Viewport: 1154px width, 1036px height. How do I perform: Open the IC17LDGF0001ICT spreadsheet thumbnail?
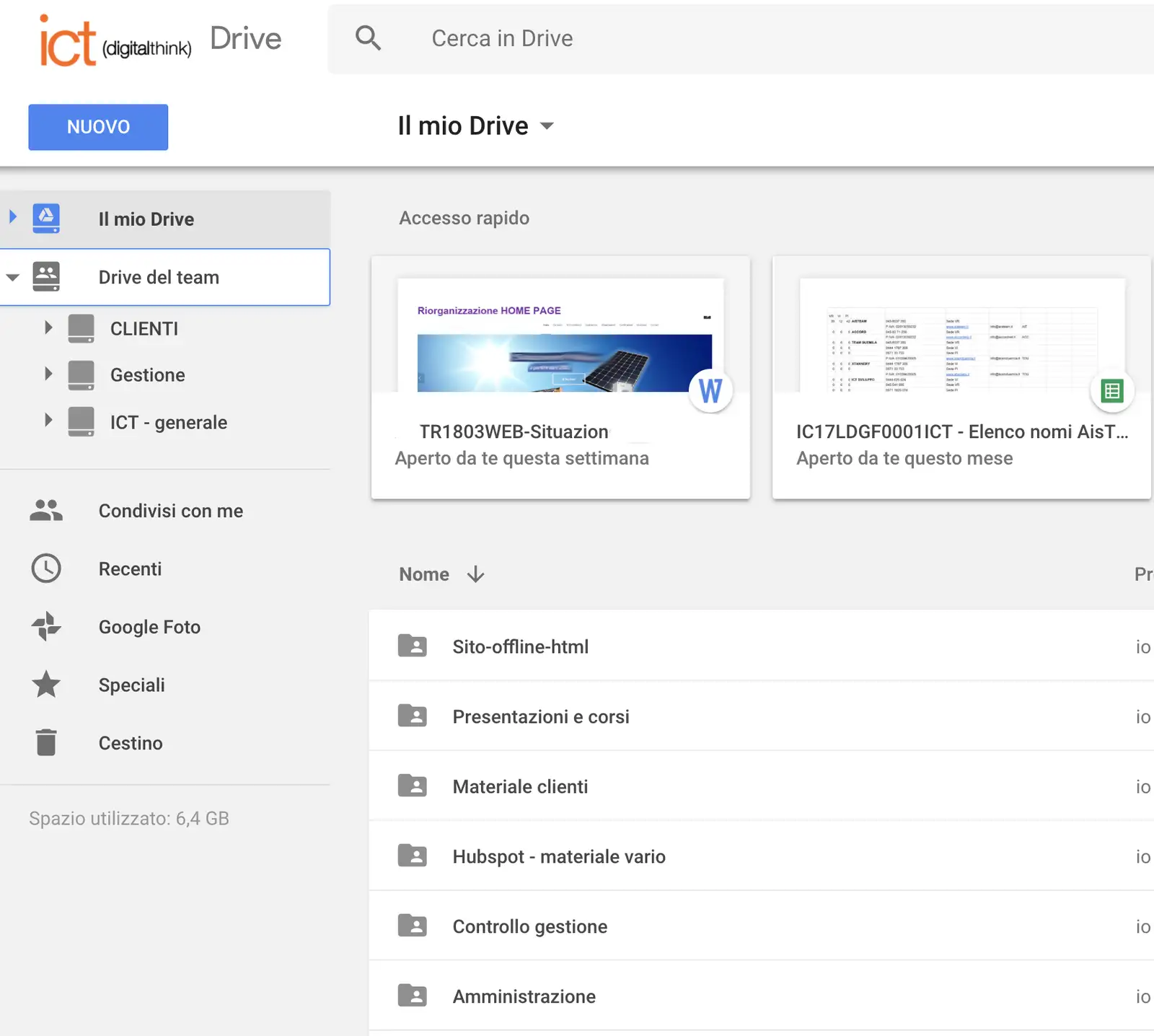point(962,335)
